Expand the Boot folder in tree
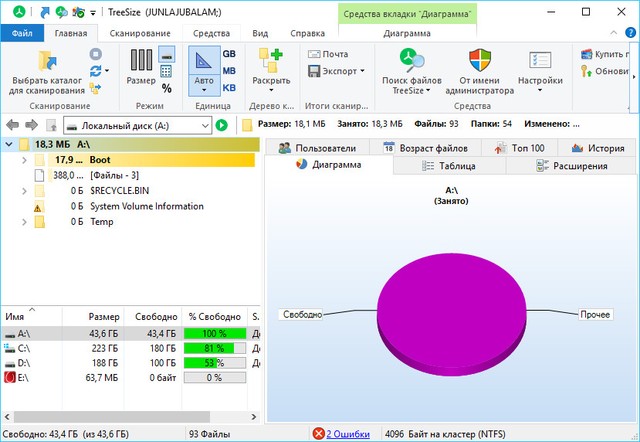 tap(24, 159)
